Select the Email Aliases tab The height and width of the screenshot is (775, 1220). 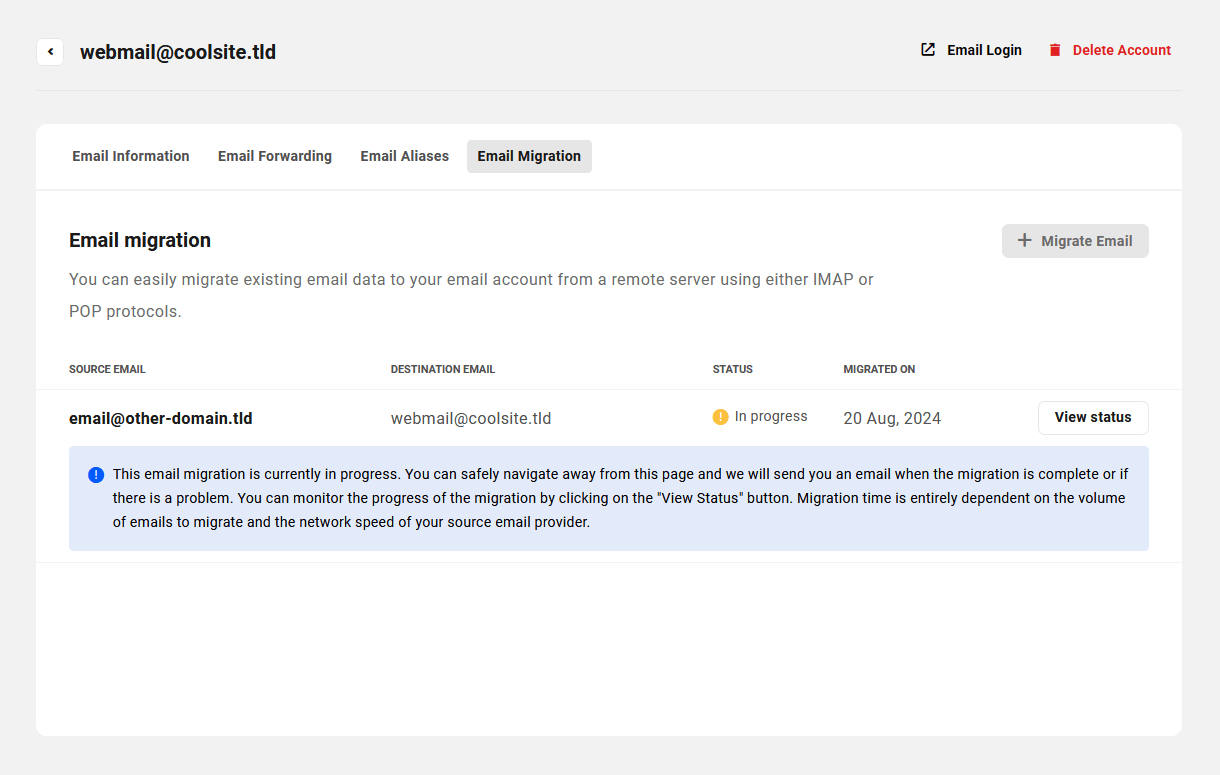pyautogui.click(x=405, y=156)
